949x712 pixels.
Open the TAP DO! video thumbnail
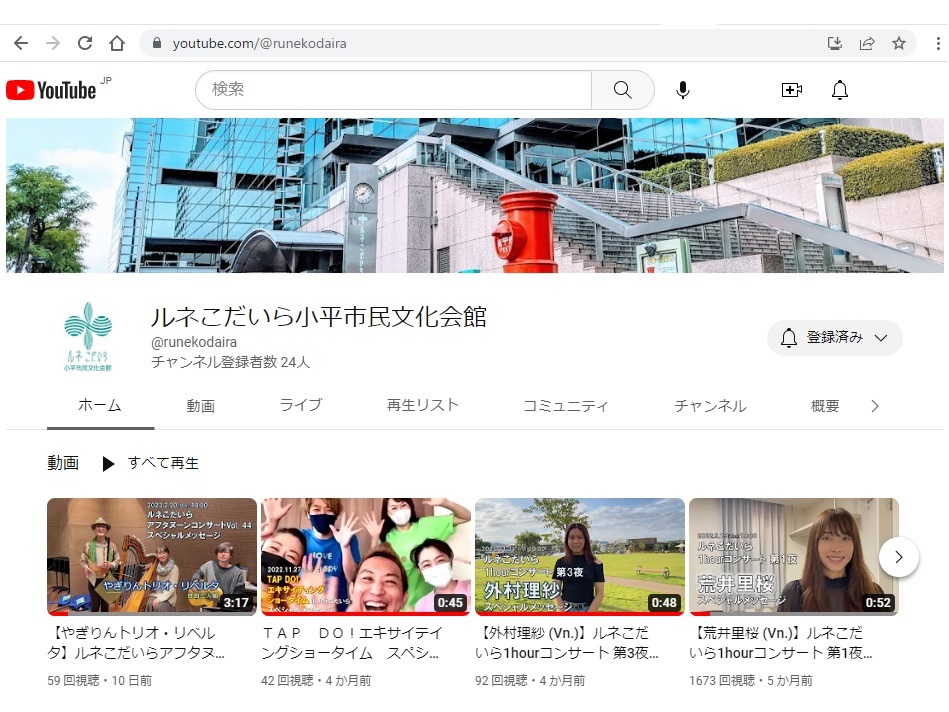tap(365, 556)
